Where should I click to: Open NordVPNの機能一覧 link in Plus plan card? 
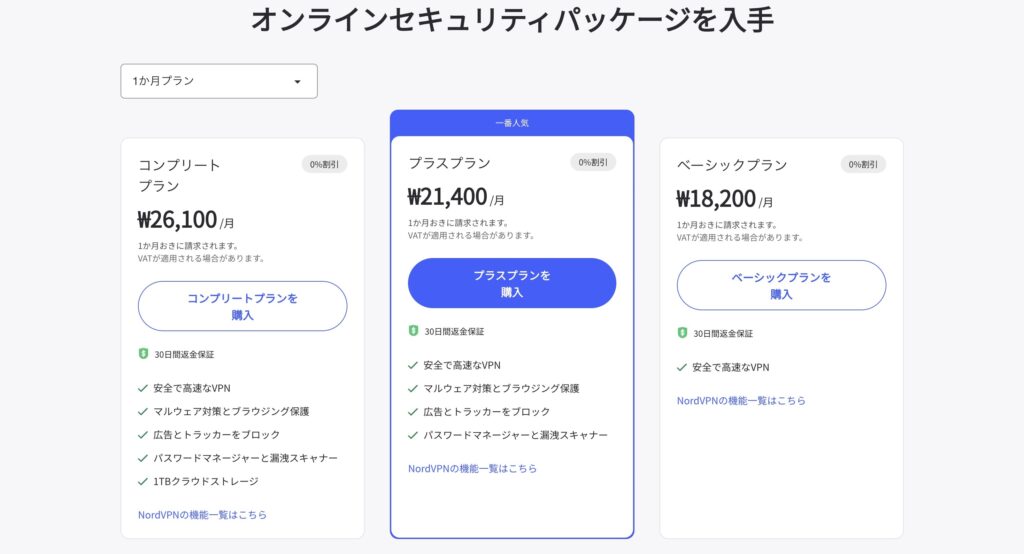coord(472,468)
